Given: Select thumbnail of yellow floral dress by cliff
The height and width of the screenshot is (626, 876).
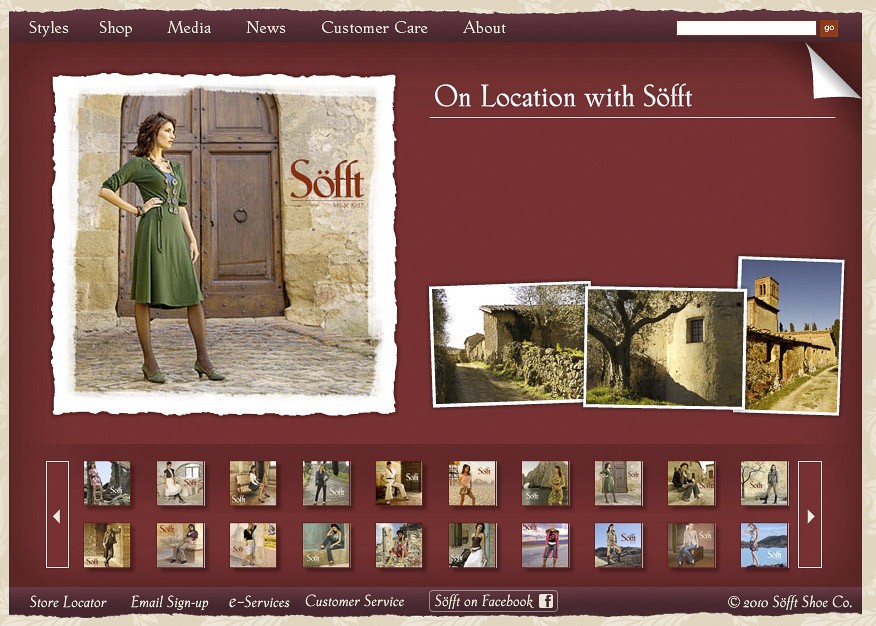Looking at the screenshot, I should [x=545, y=483].
